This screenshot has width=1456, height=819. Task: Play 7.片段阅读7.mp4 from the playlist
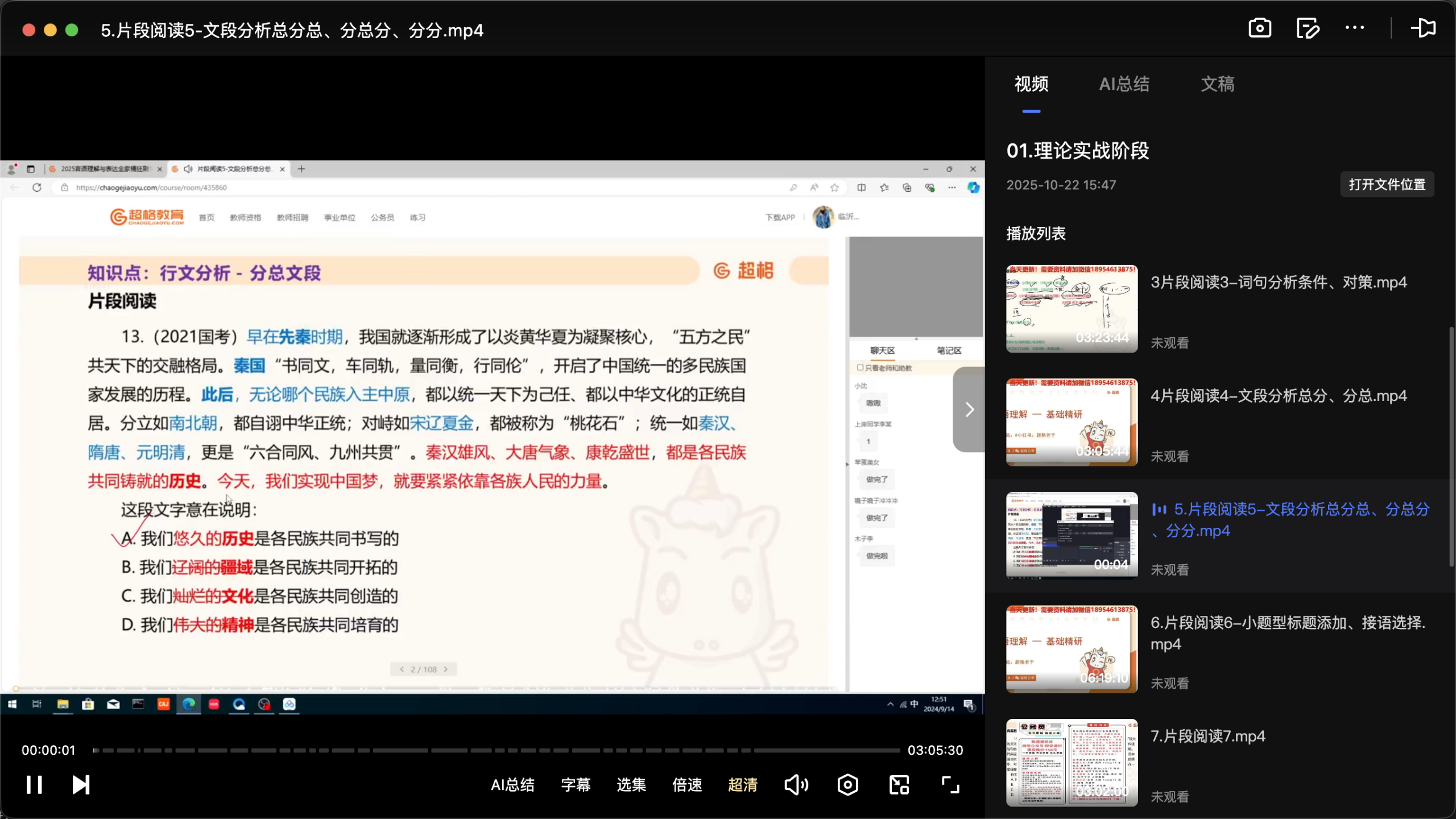tap(1207, 736)
